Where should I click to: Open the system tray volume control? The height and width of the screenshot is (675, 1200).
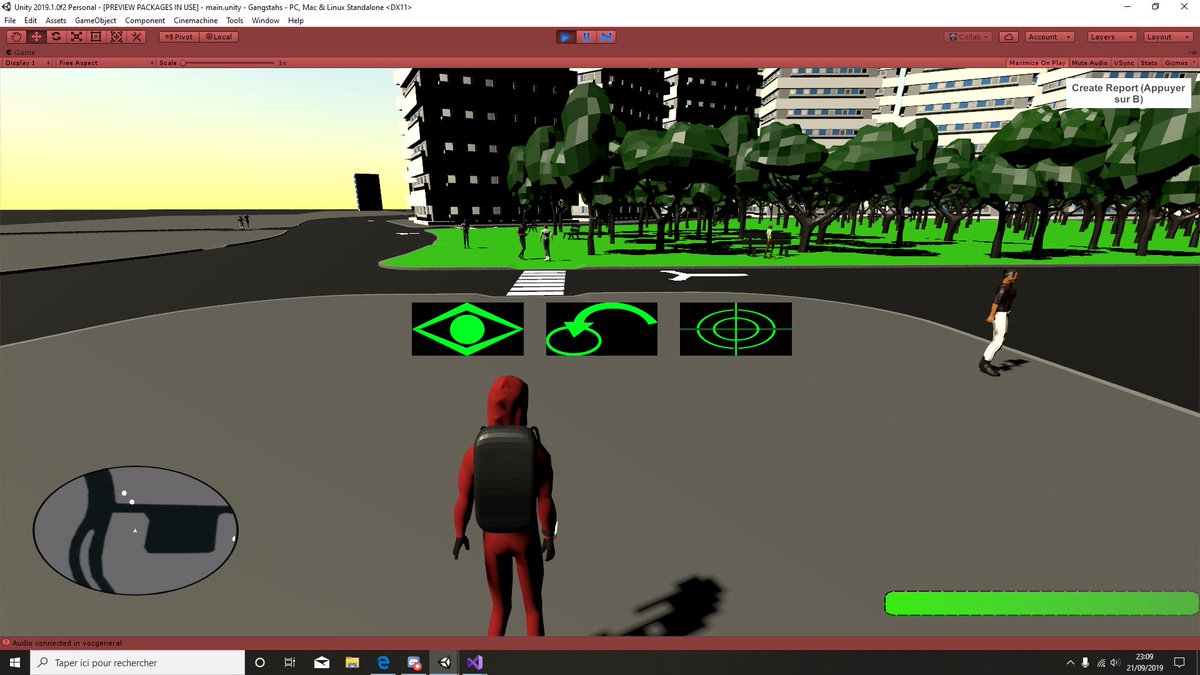pyautogui.click(x=1116, y=663)
